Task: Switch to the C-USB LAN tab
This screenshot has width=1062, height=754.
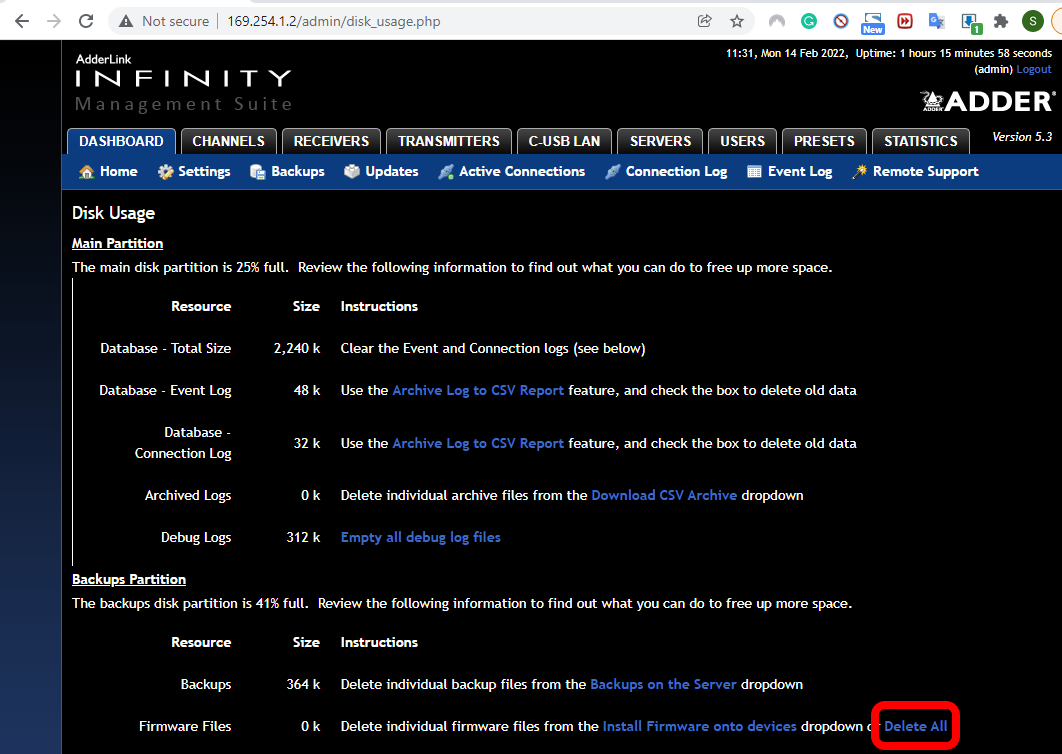Action: coord(564,142)
